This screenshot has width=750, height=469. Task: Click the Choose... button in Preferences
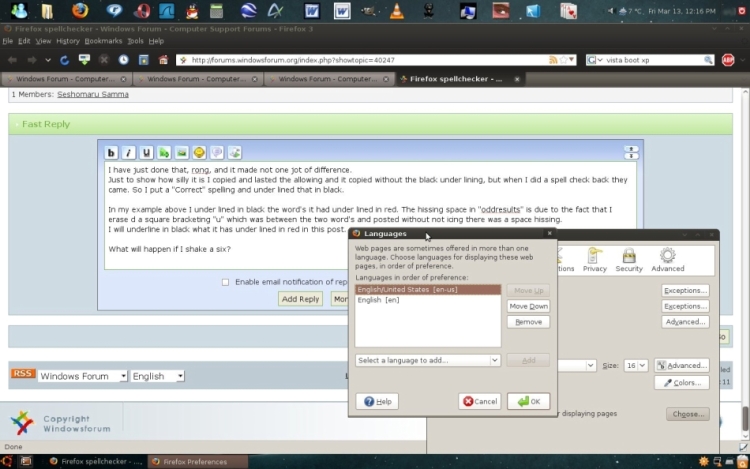[688, 414]
